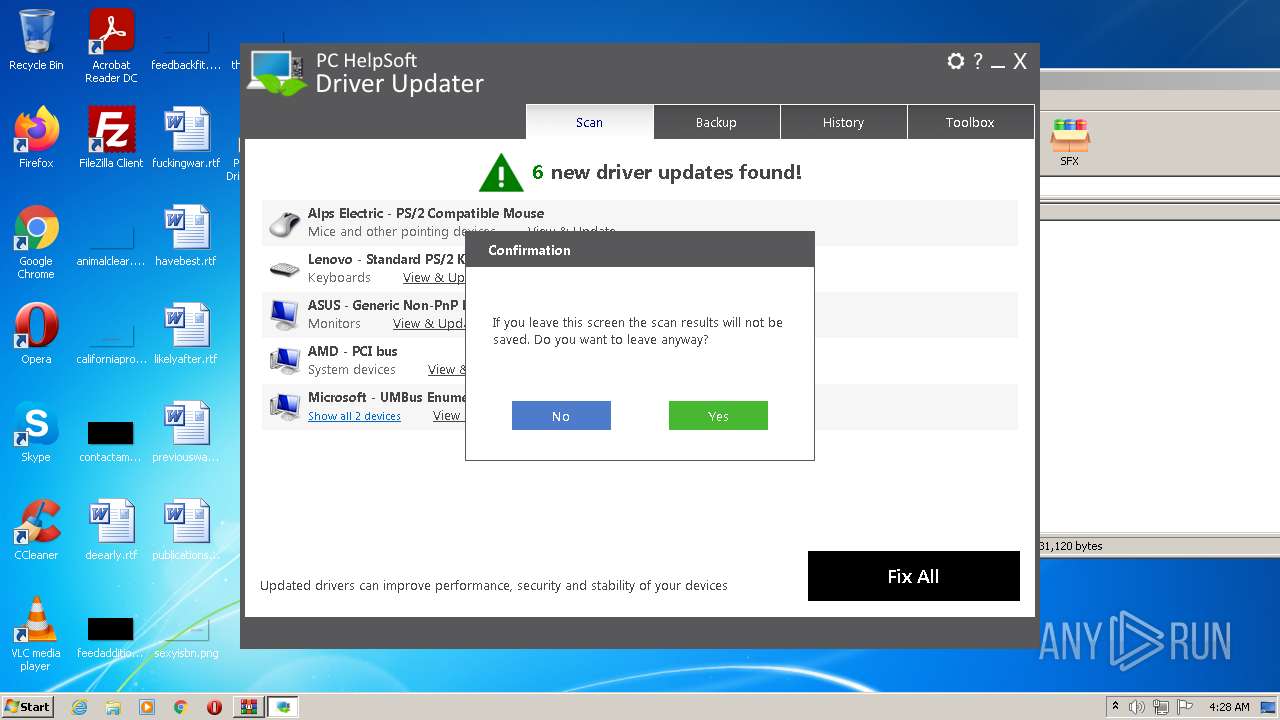The height and width of the screenshot is (720, 1280).
Task: Open the Show all 2 devices link
Action: [x=354, y=416]
